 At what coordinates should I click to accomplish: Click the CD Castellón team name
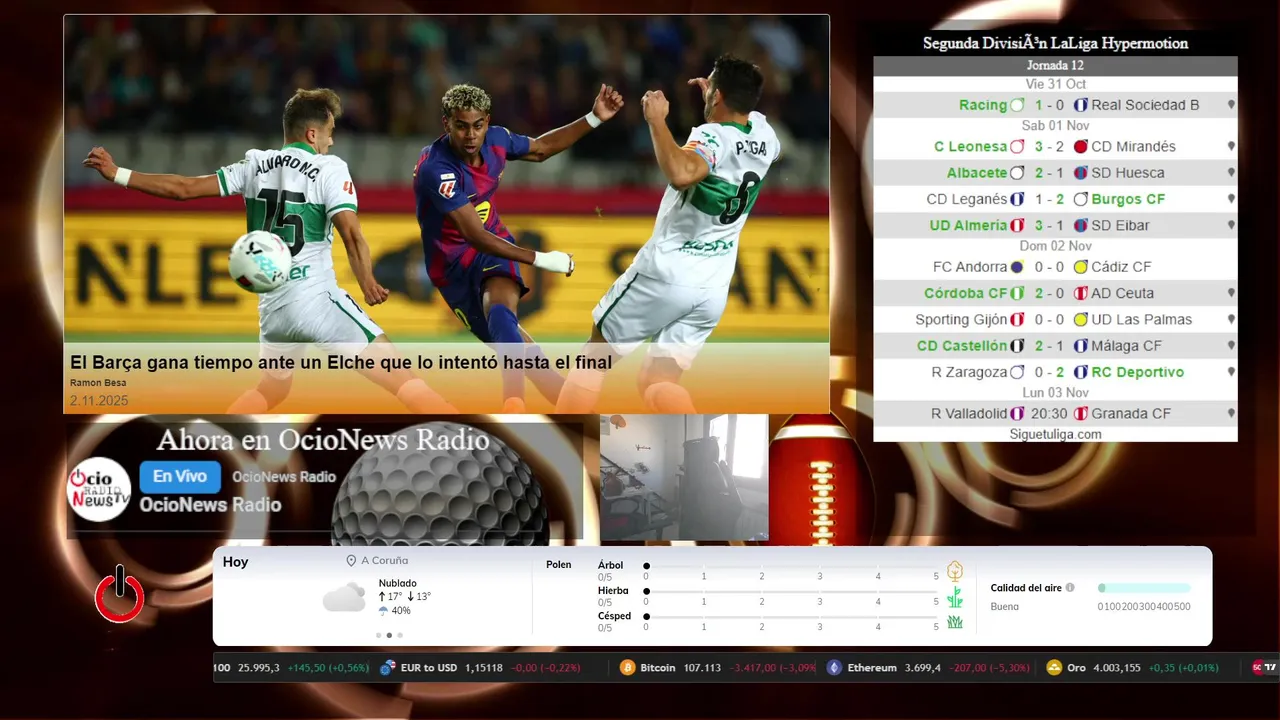click(962, 346)
